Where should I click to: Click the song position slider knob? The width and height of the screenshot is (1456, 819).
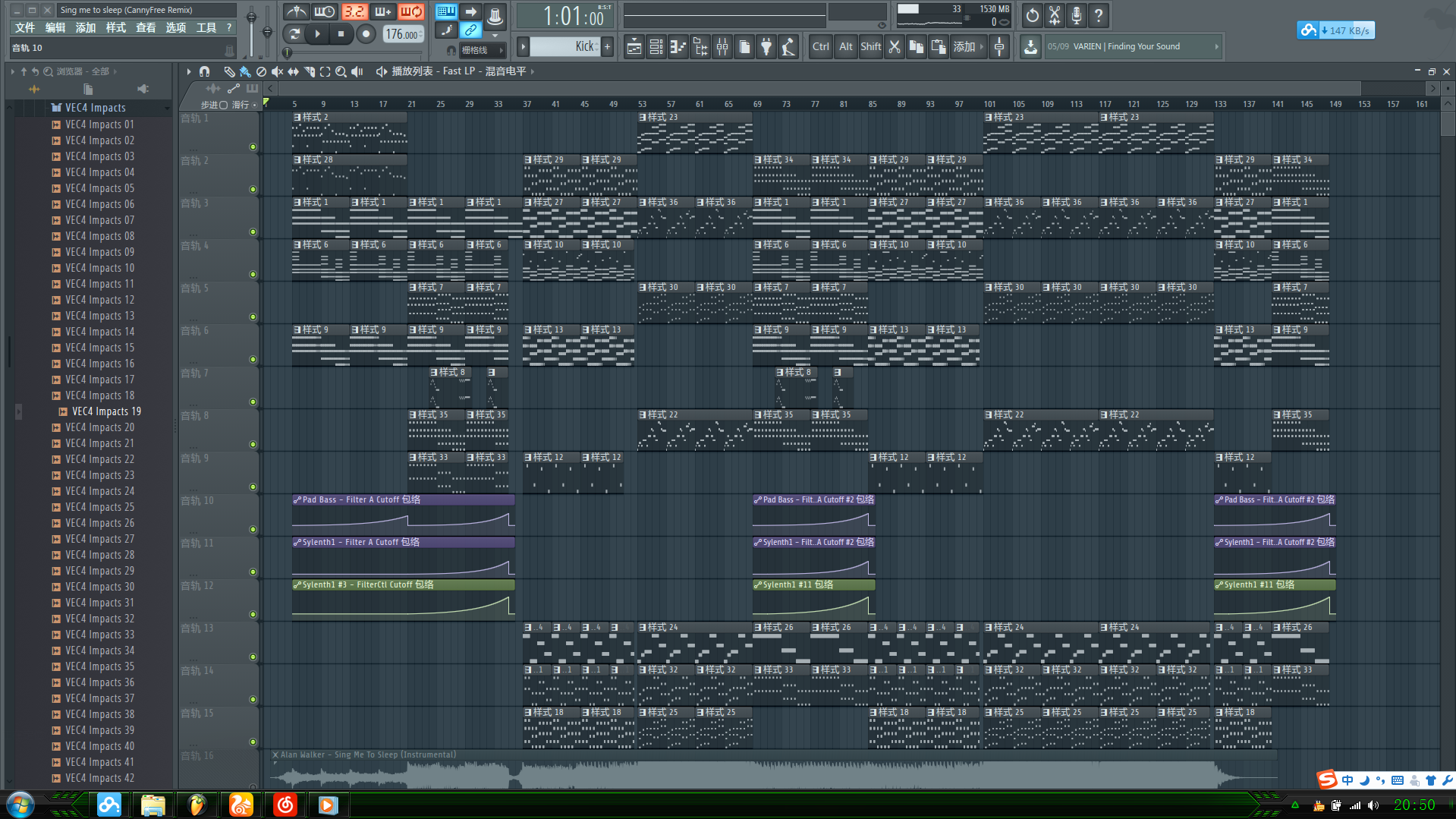click(x=287, y=52)
